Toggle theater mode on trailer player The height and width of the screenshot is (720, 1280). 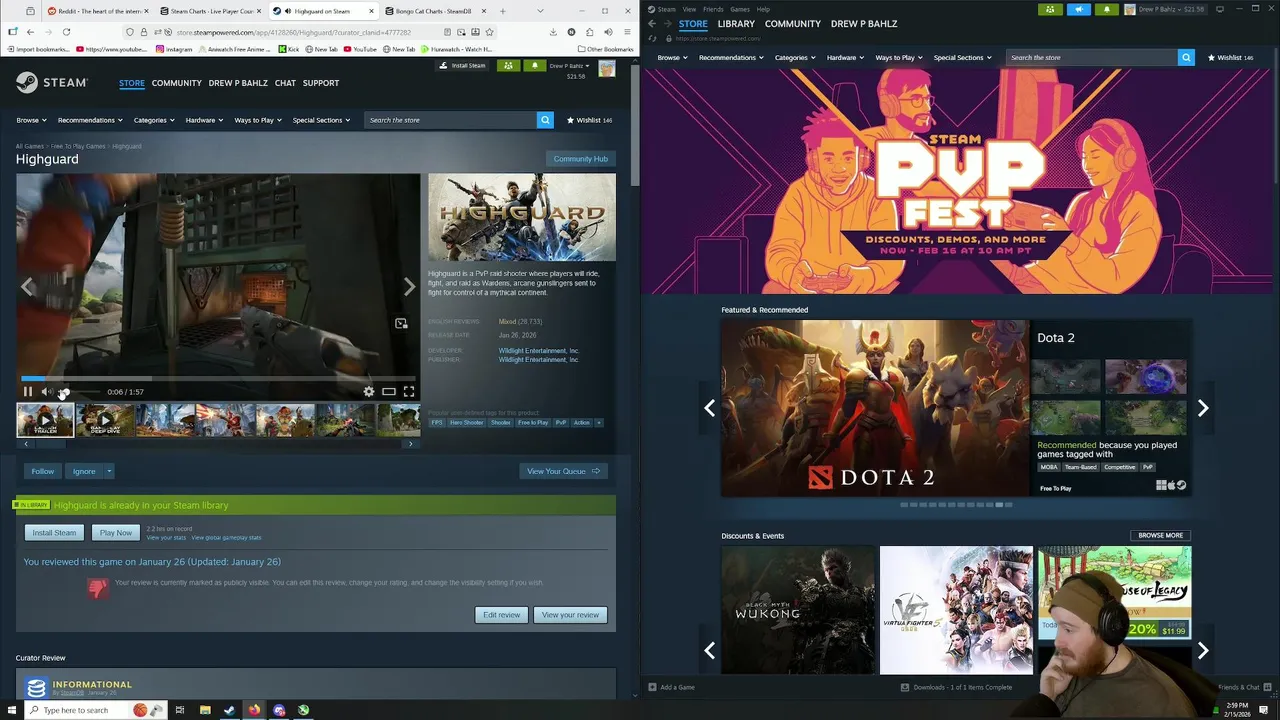point(389,392)
